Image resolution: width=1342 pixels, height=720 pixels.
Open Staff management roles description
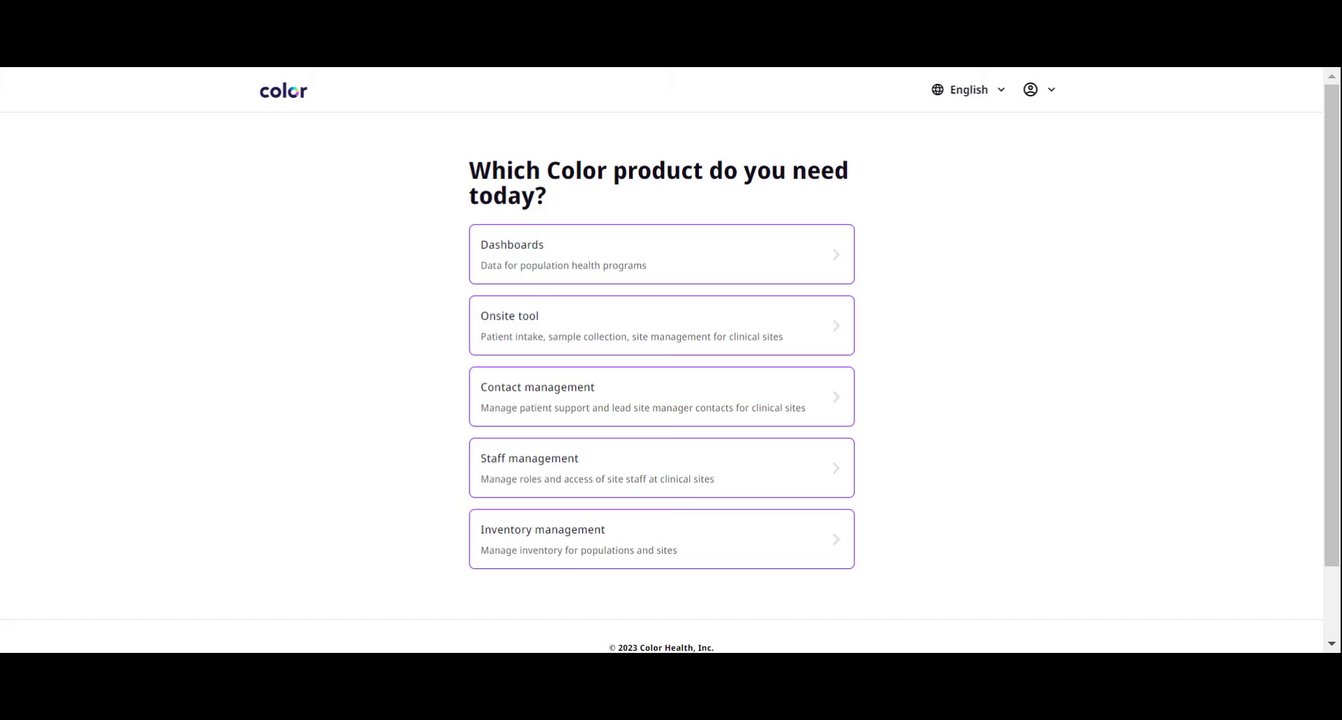[x=597, y=479]
